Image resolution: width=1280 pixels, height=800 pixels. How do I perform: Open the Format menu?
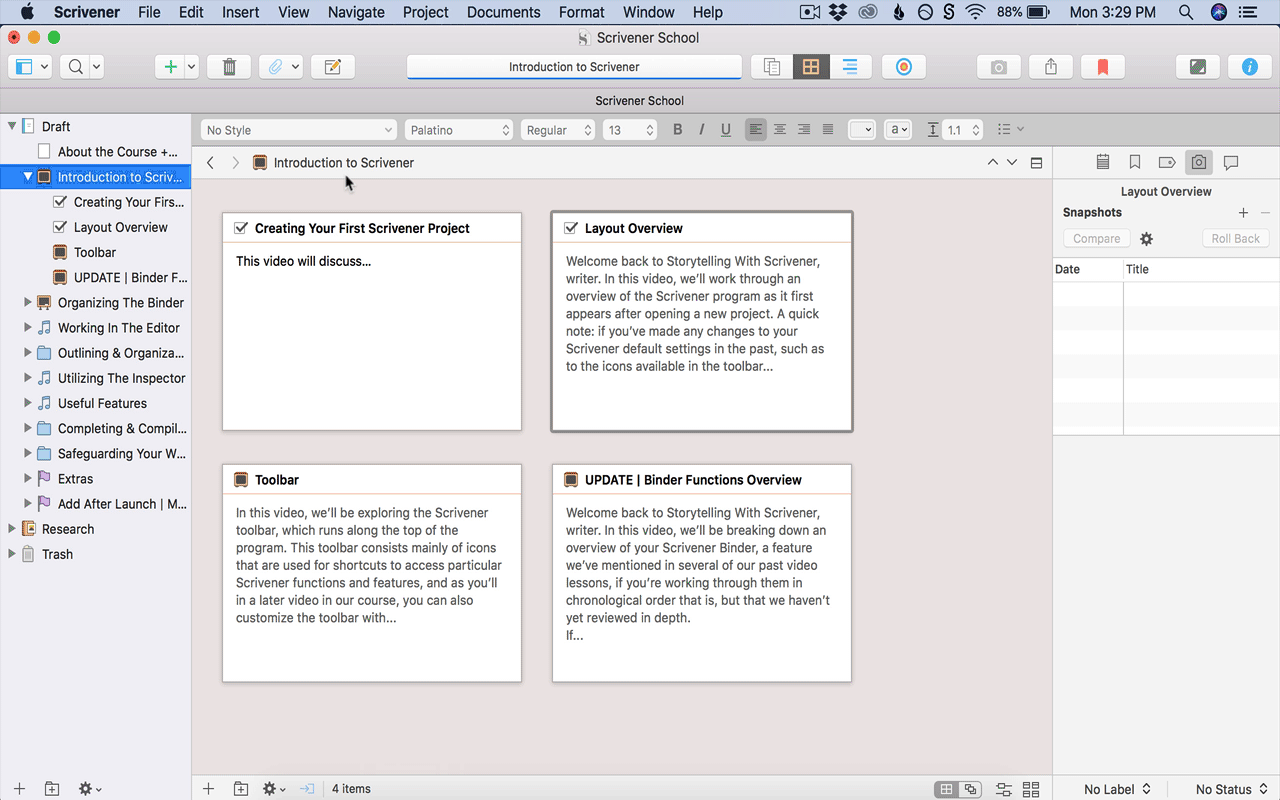582,12
